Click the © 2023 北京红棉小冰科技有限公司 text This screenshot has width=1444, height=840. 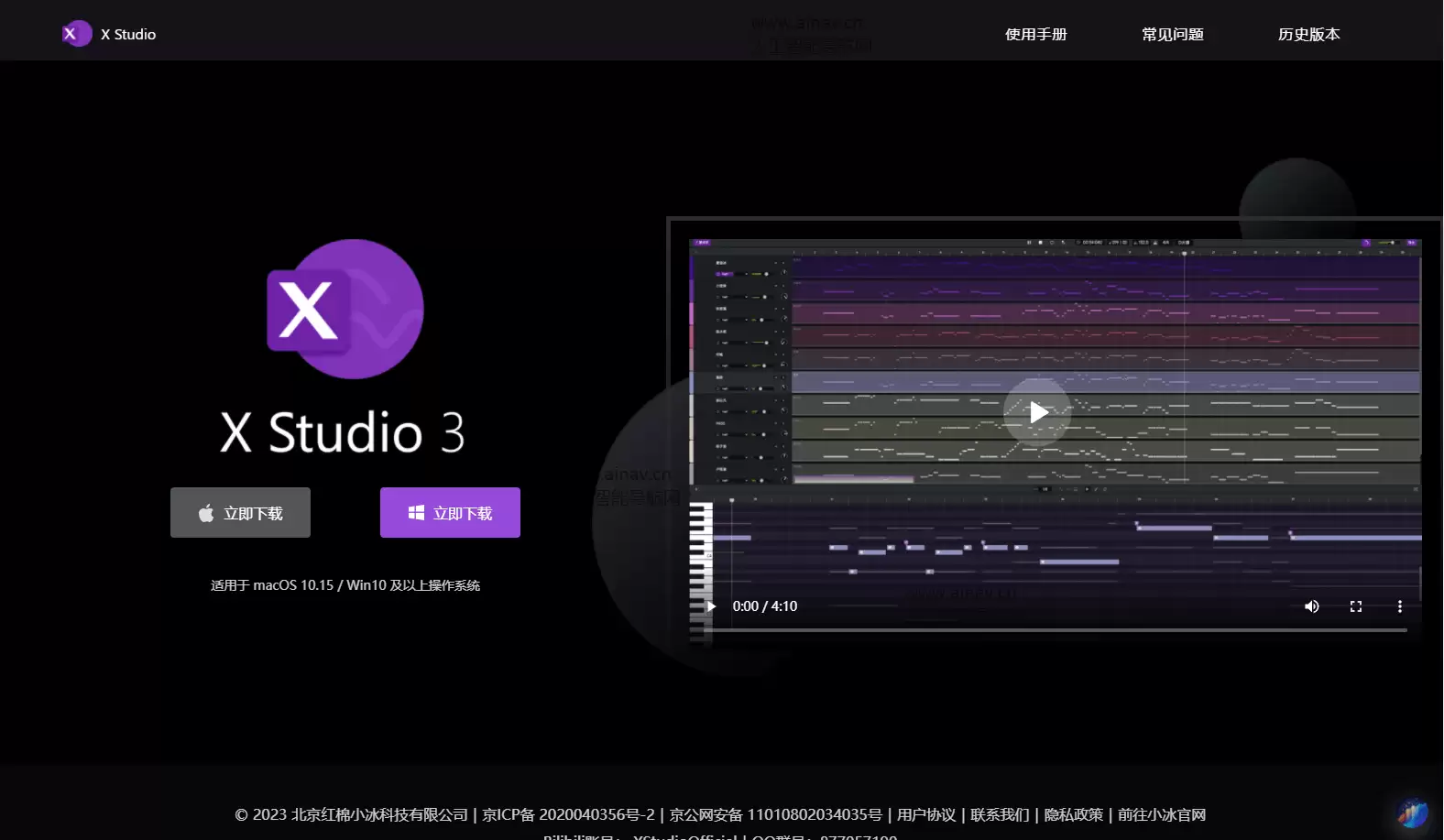click(352, 814)
